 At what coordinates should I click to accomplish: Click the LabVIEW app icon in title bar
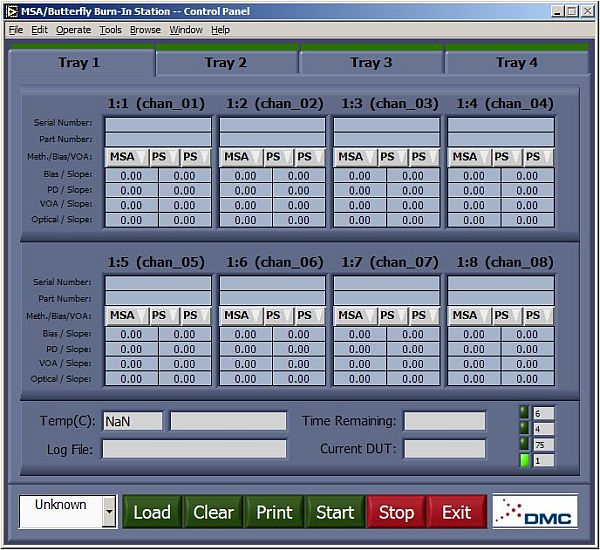coord(12,11)
